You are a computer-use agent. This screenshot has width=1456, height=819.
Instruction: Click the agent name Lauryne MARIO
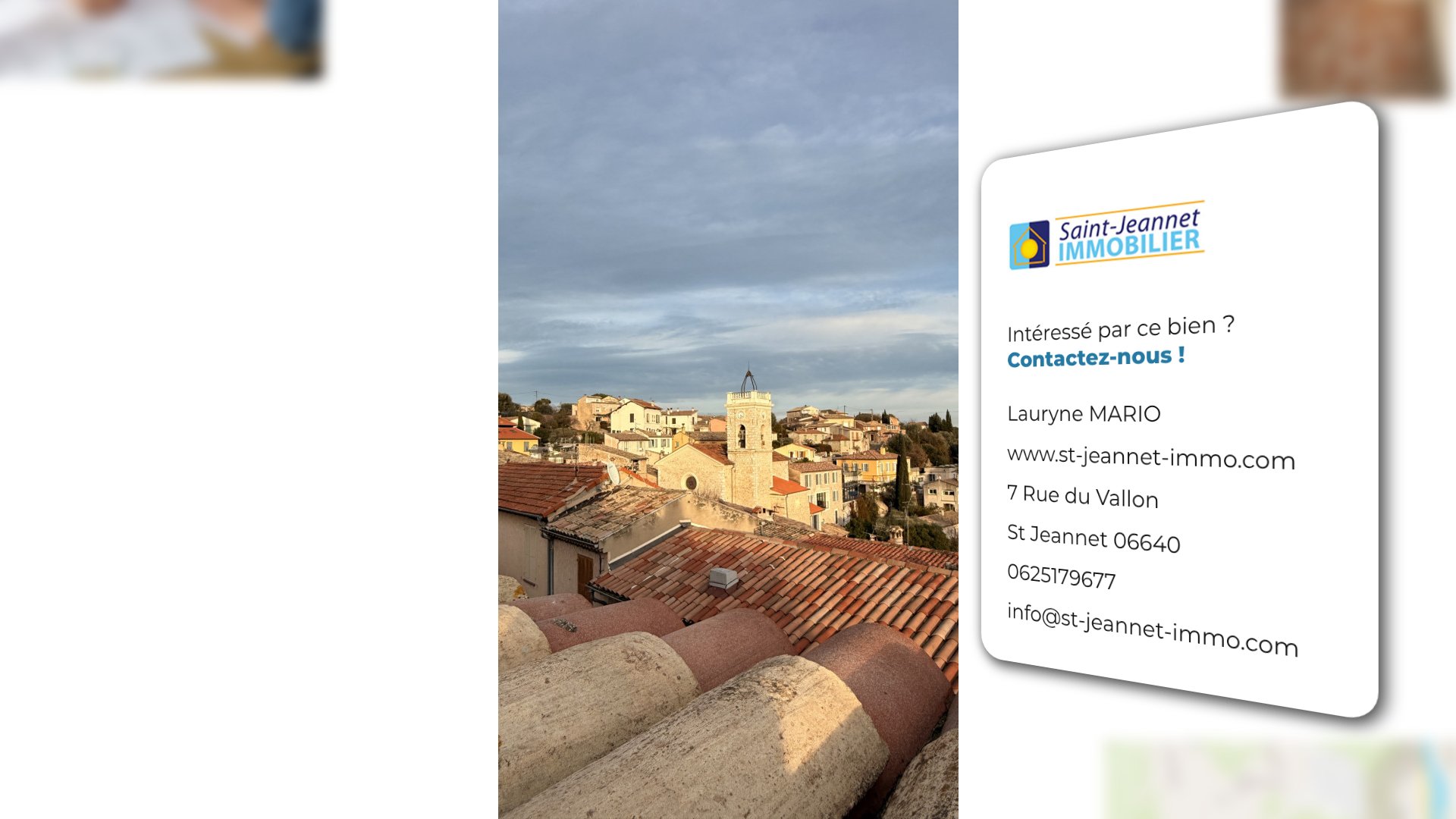(x=1084, y=414)
